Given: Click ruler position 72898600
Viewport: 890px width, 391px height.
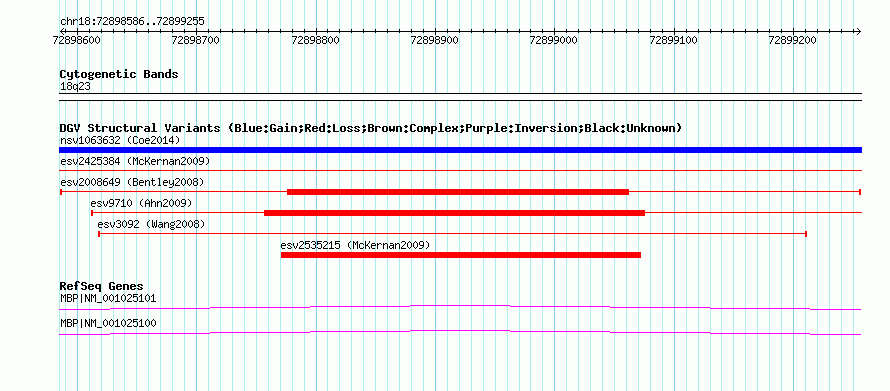Looking at the screenshot, I should [77, 40].
